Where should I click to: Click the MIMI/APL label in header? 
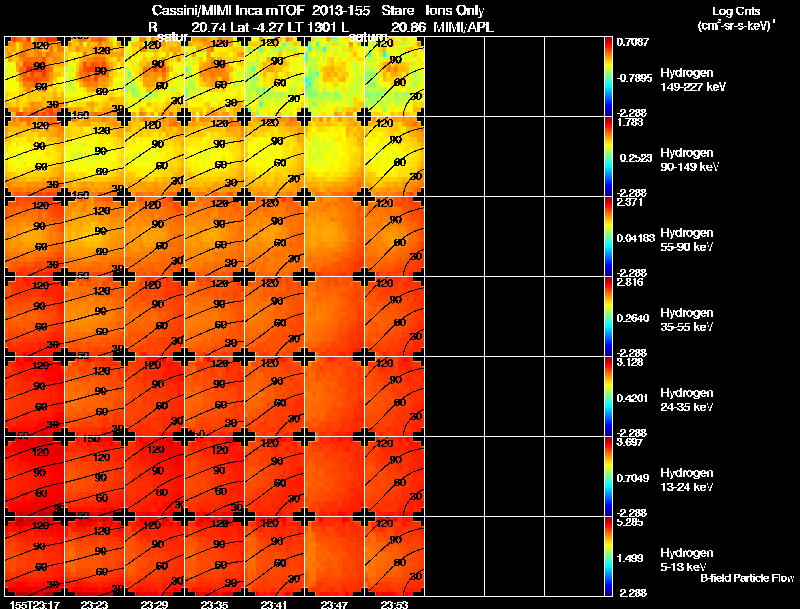pos(464,27)
